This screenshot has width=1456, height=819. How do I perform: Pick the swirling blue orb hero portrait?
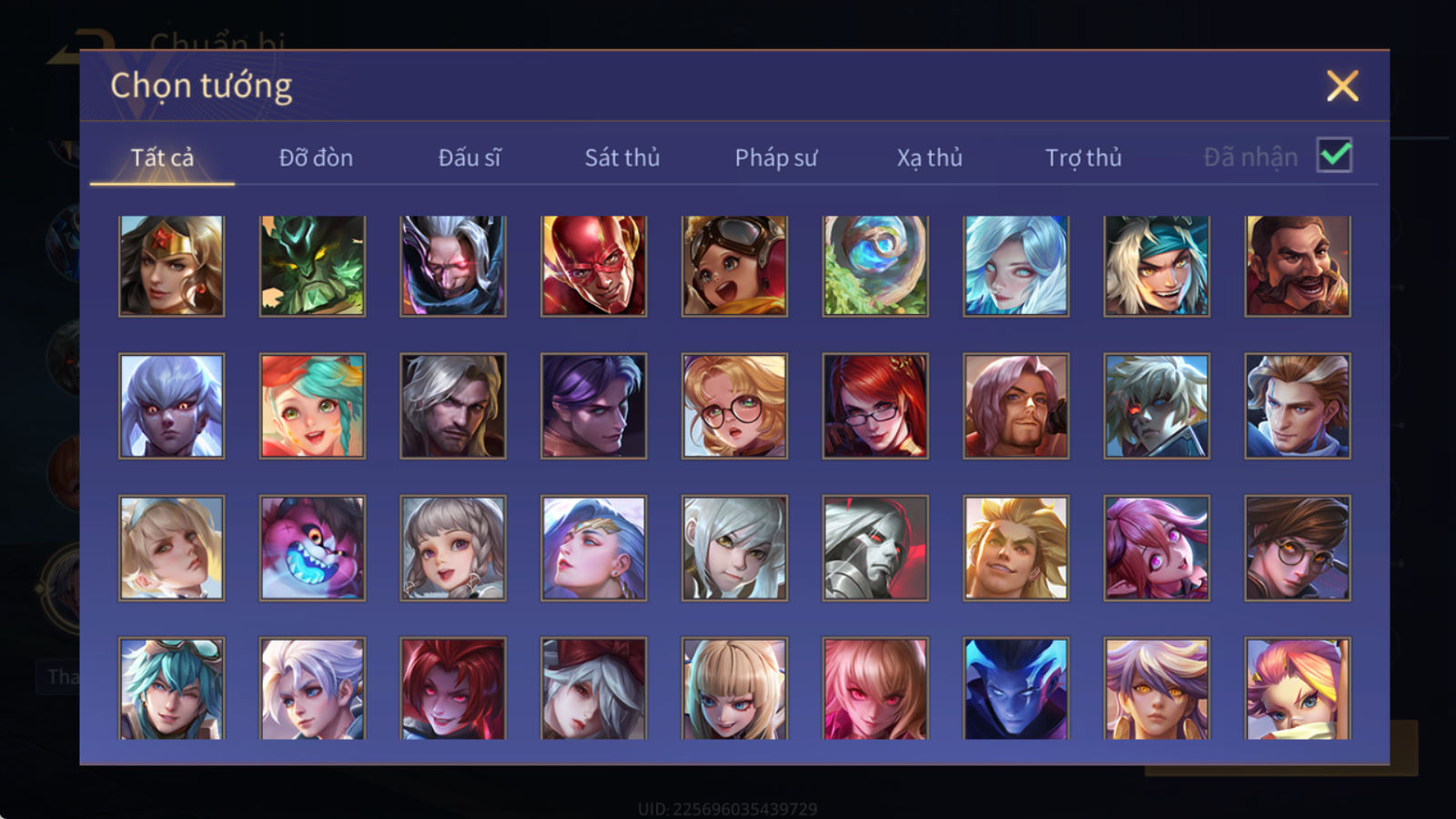pos(875,266)
